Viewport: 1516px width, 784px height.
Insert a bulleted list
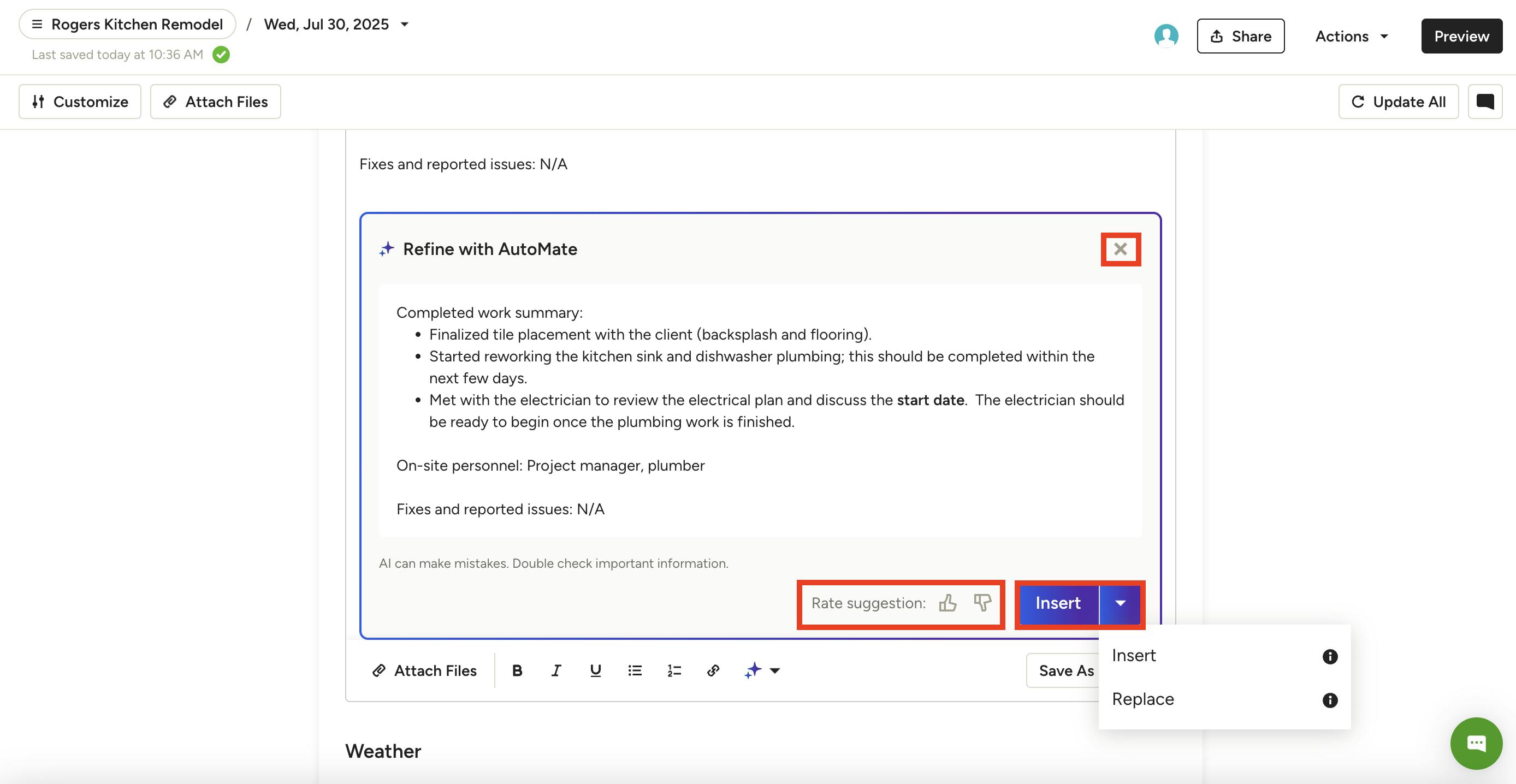[635, 670]
